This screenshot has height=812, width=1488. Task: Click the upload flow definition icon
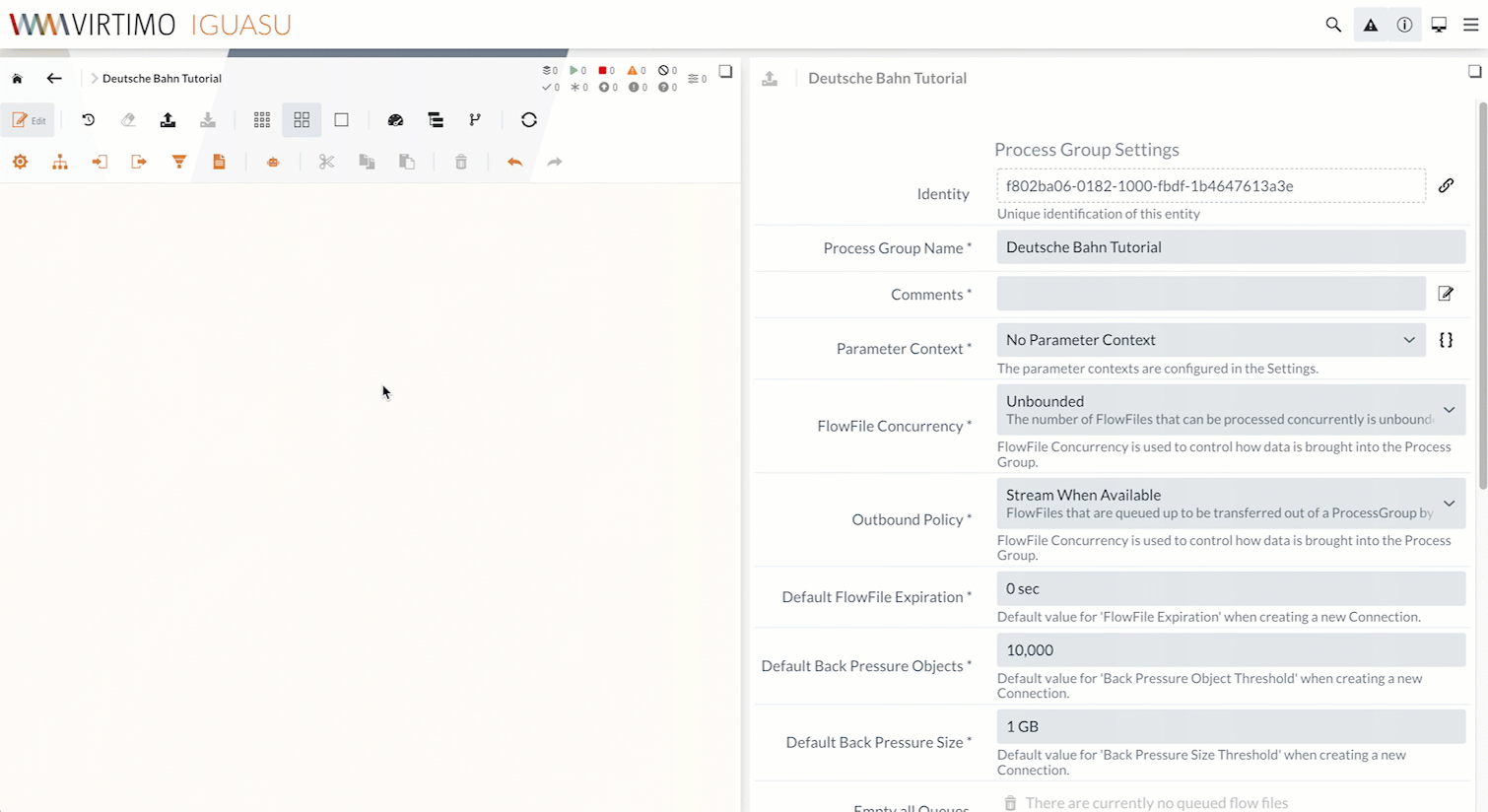168,119
